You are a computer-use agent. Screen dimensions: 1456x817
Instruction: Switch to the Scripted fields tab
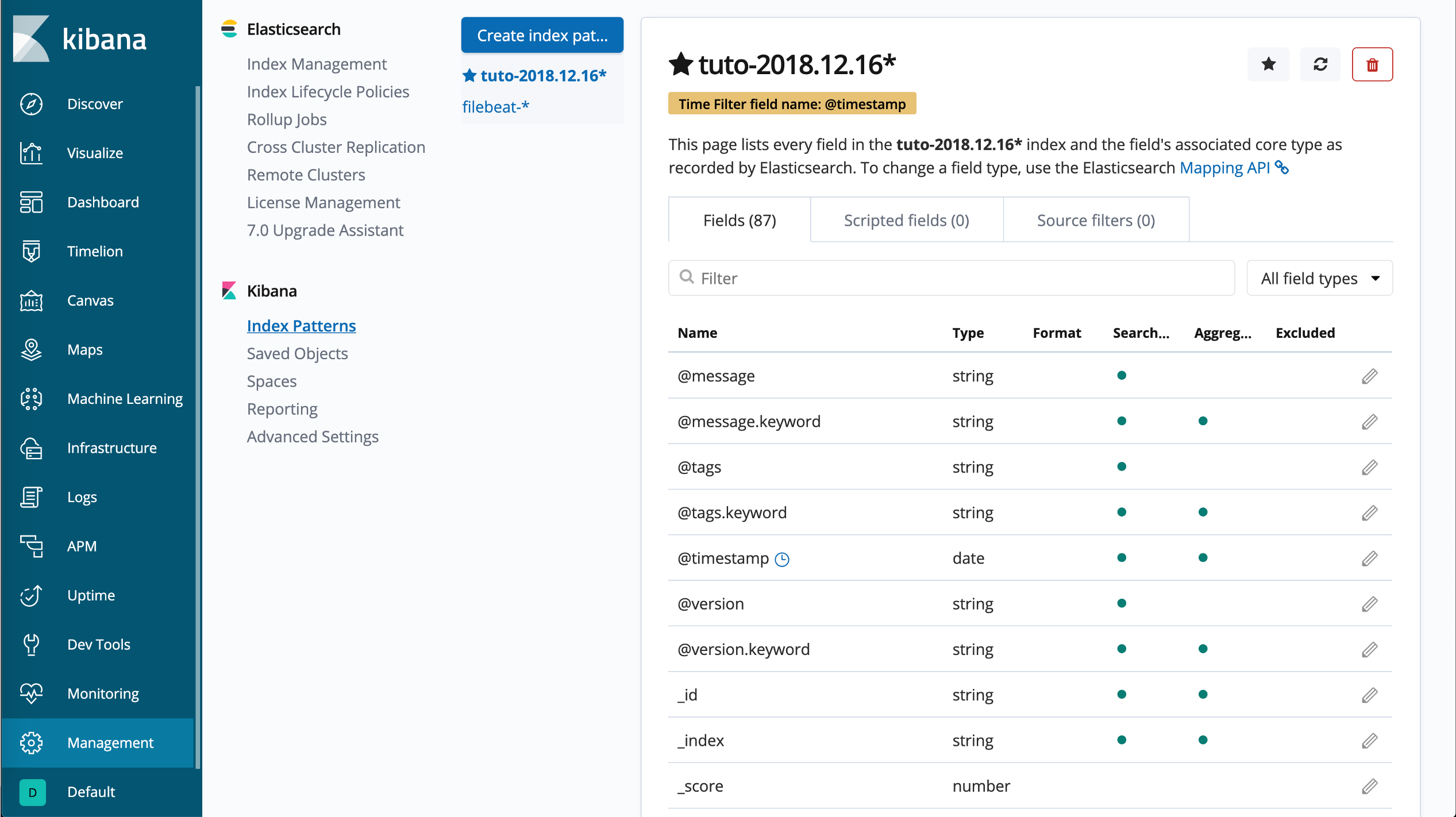point(906,221)
